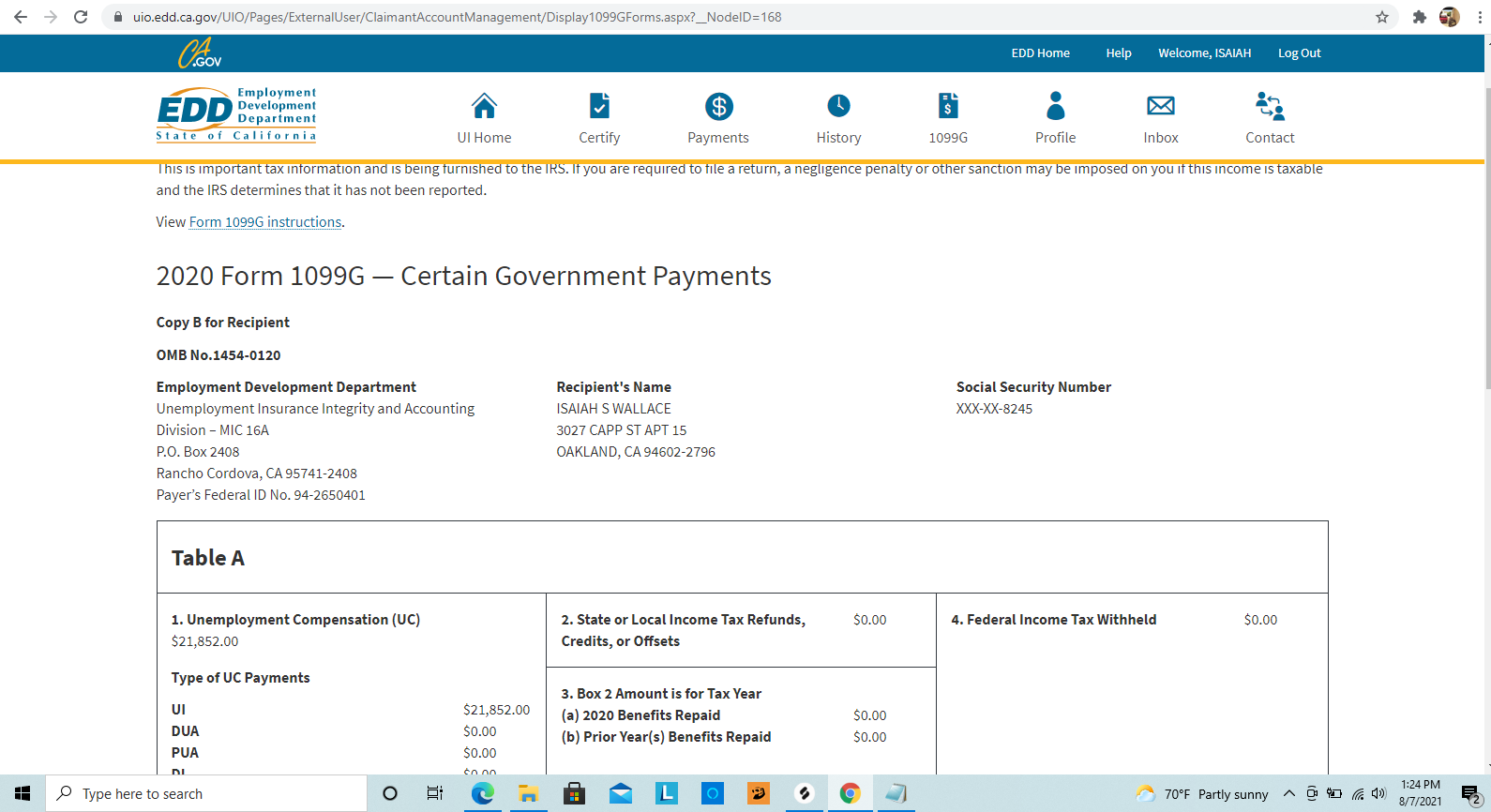Open the 1099G form icon
This screenshot has width=1491, height=812.
pyautogui.click(x=948, y=107)
